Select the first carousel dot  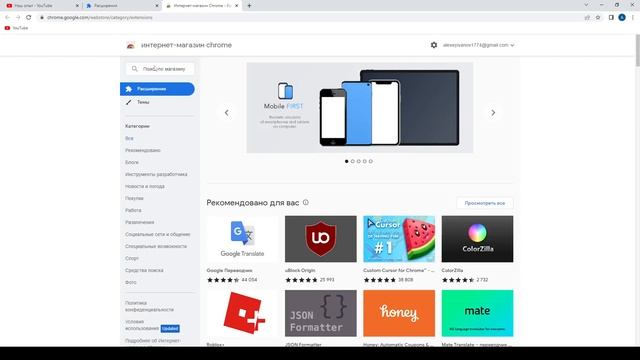click(347, 161)
